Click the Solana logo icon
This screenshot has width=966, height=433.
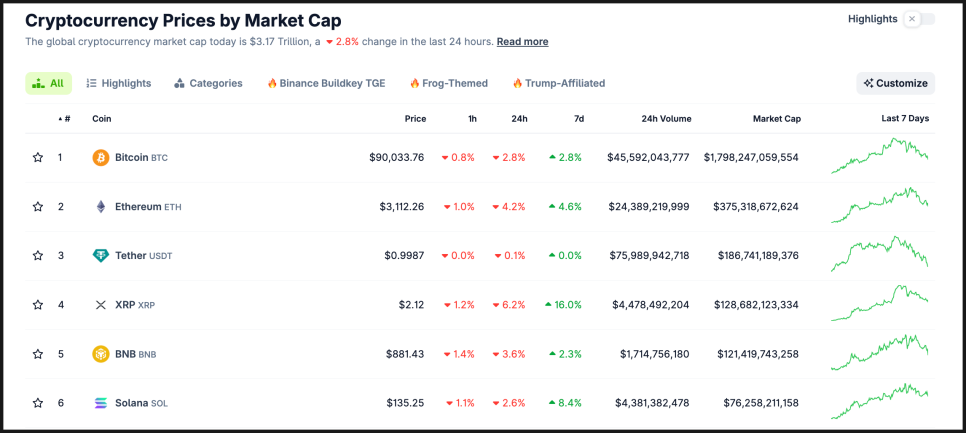coord(101,403)
